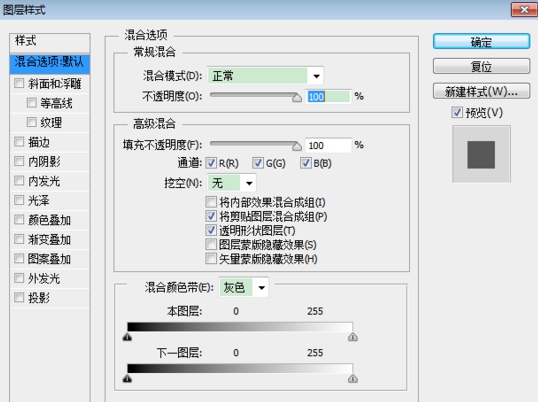Click the 下一图层 black point slider triangle
The height and width of the screenshot is (402, 538).
(127, 379)
